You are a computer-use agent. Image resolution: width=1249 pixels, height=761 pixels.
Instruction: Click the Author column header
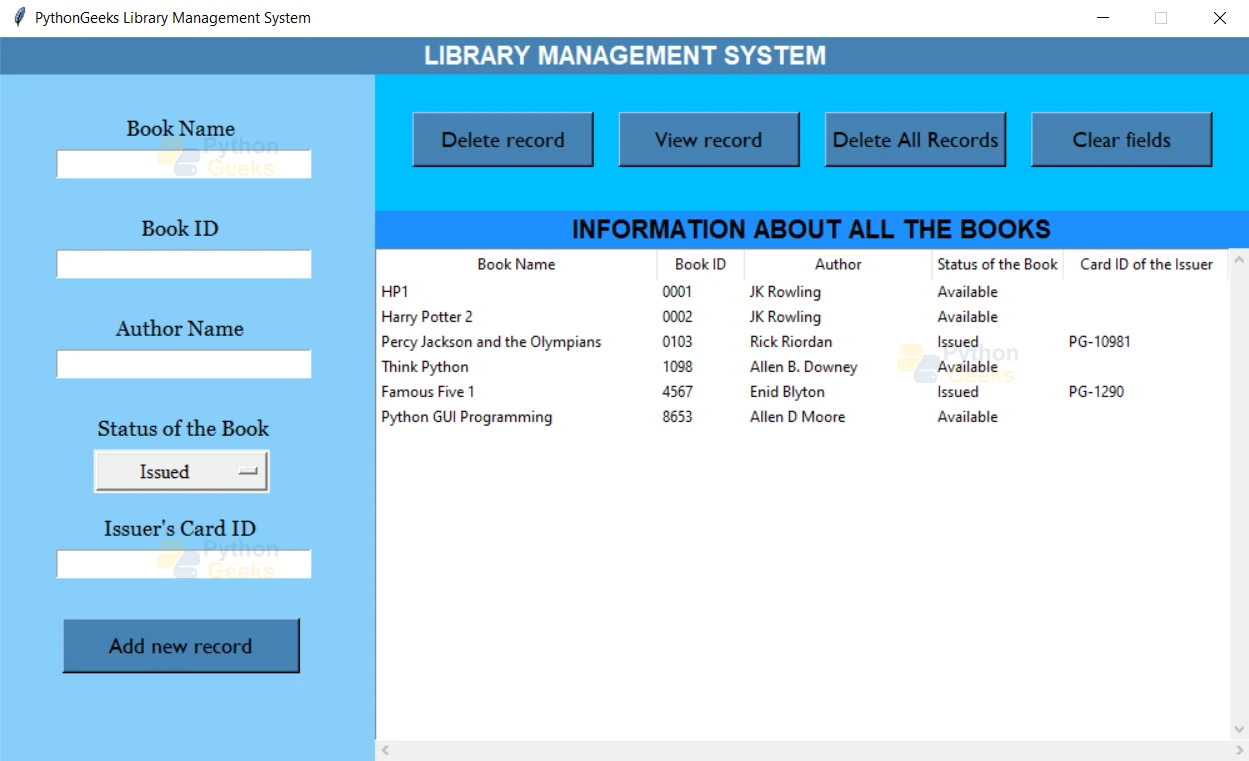pos(838,264)
